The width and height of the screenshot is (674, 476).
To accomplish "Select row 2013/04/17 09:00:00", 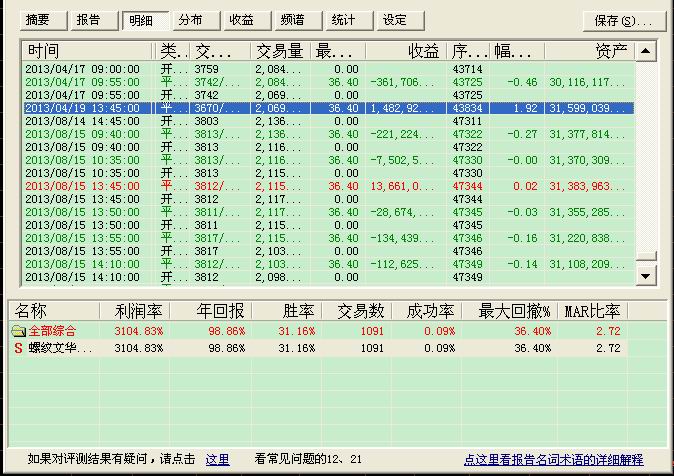I will [329, 69].
